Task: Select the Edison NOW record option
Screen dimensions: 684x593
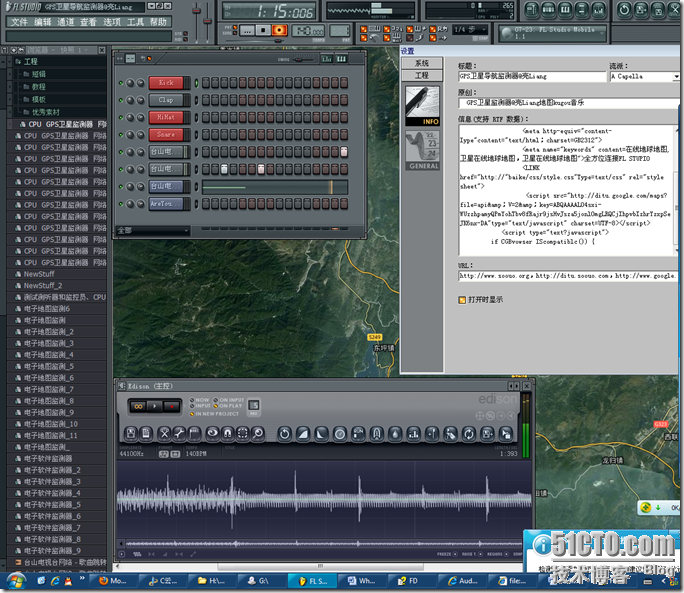Action: click(x=199, y=400)
